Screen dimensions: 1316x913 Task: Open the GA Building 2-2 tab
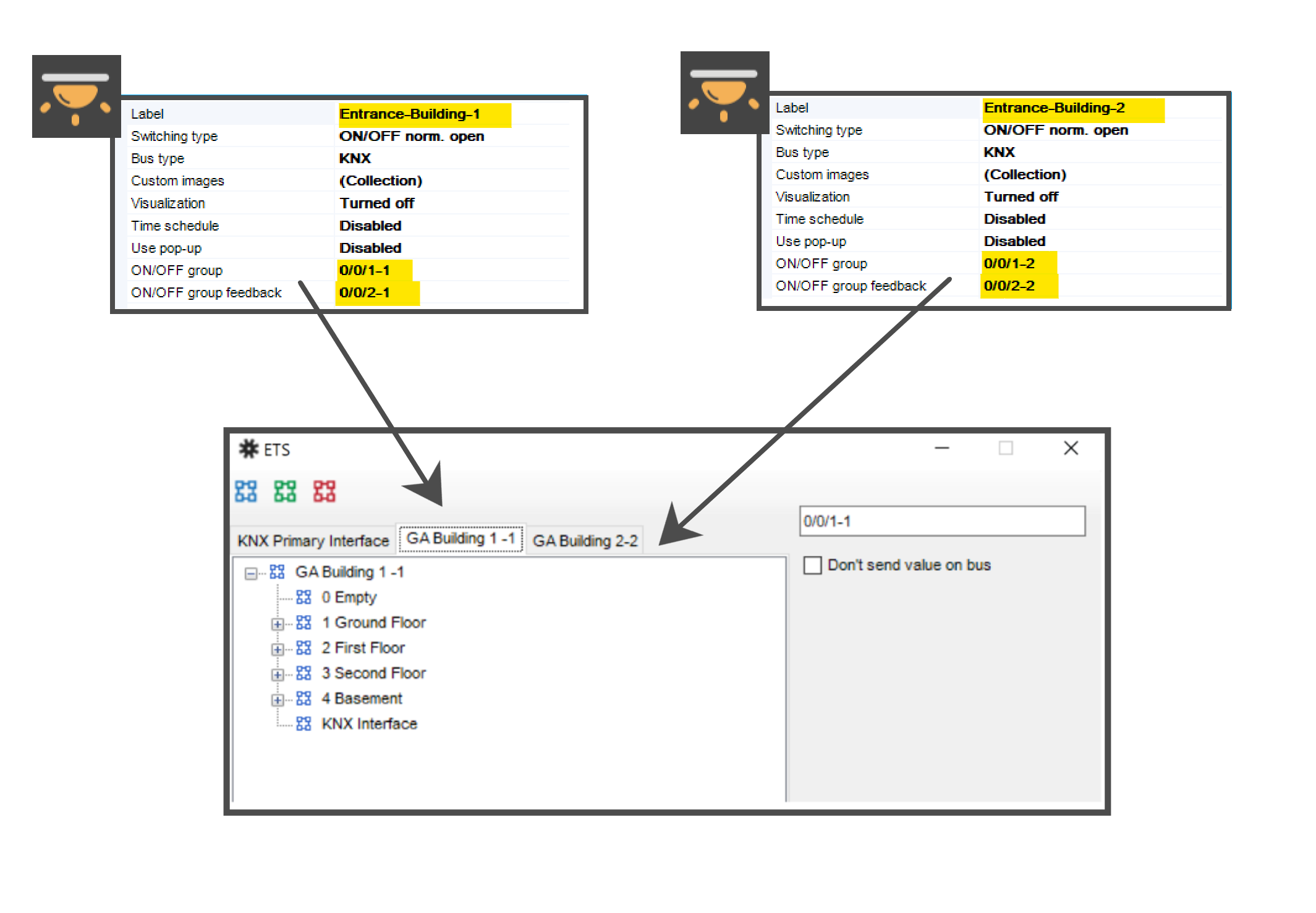coord(585,541)
